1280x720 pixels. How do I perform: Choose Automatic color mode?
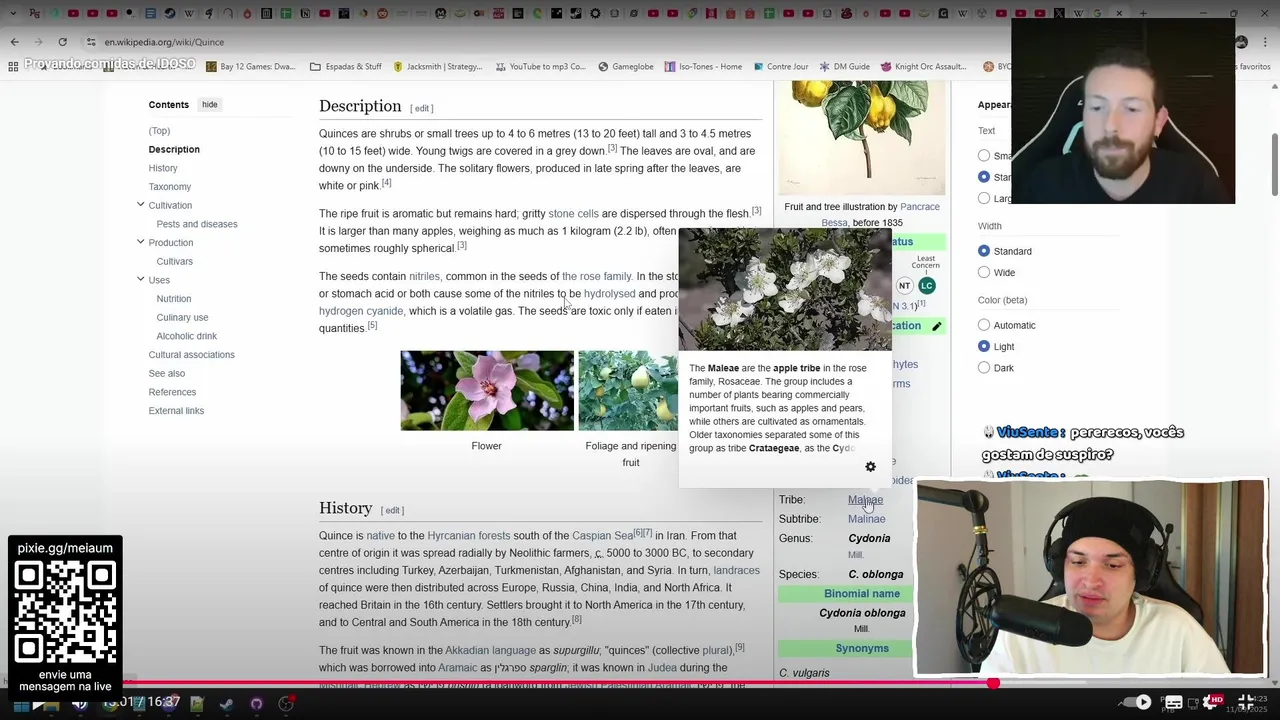984,325
